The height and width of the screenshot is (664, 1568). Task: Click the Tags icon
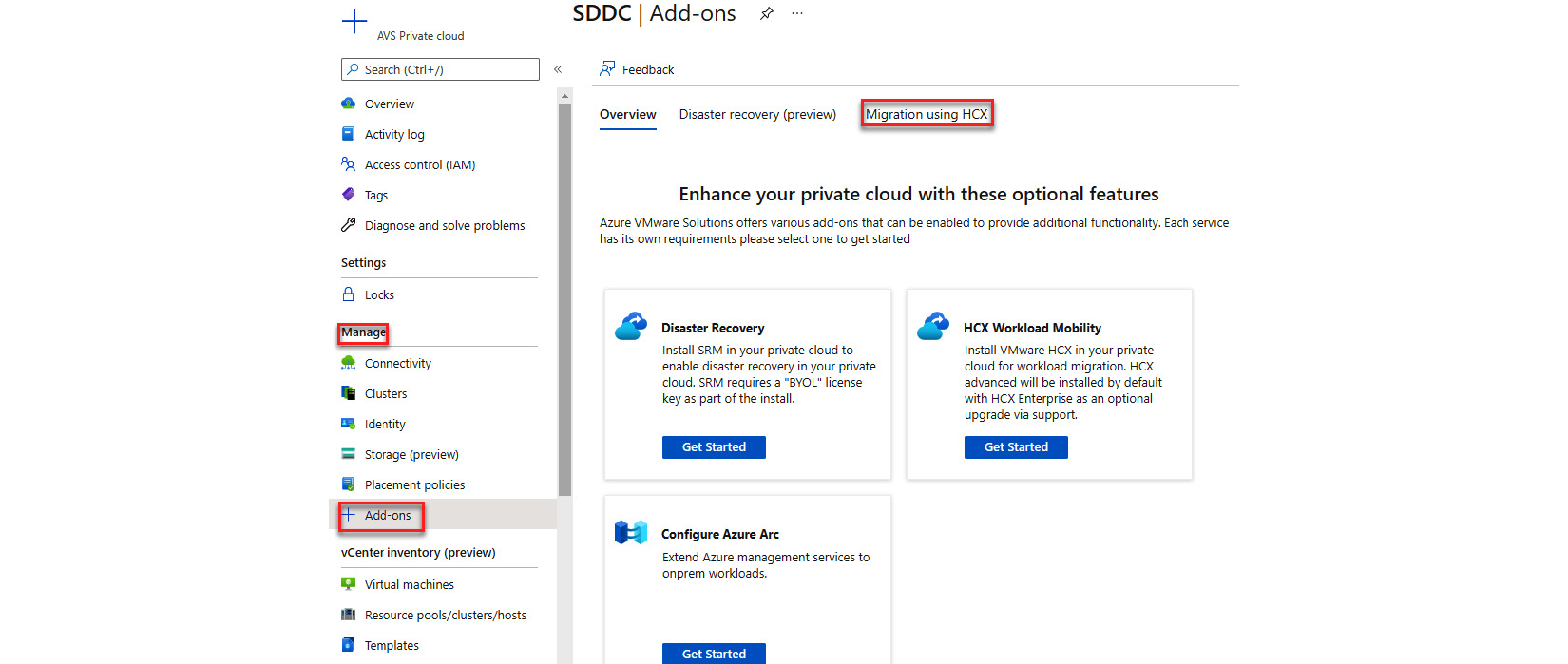[x=349, y=195]
